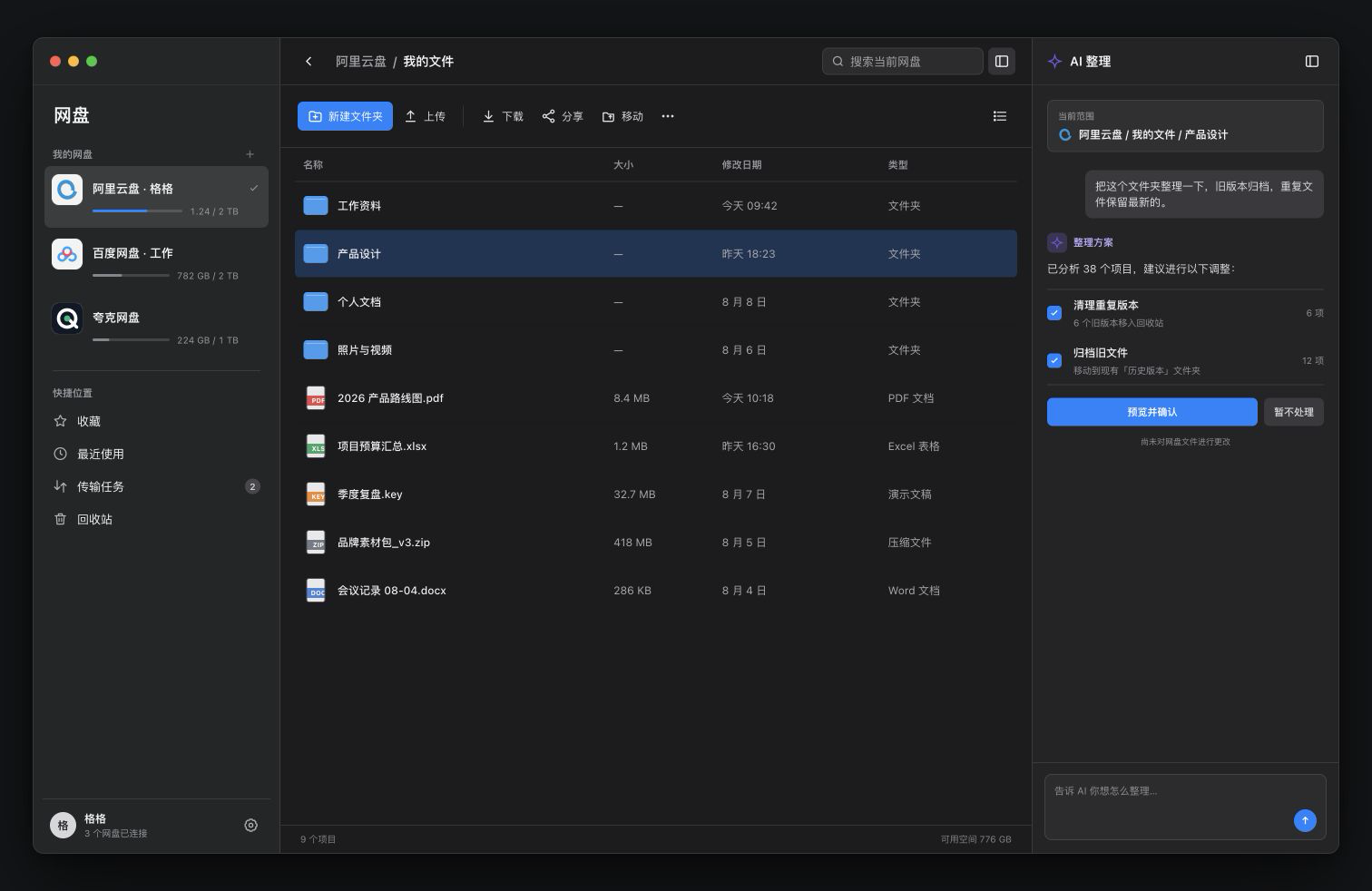Click the PDF icon of 2026 产品路线图
Viewport: 1372px width, 891px height.
pos(316,398)
